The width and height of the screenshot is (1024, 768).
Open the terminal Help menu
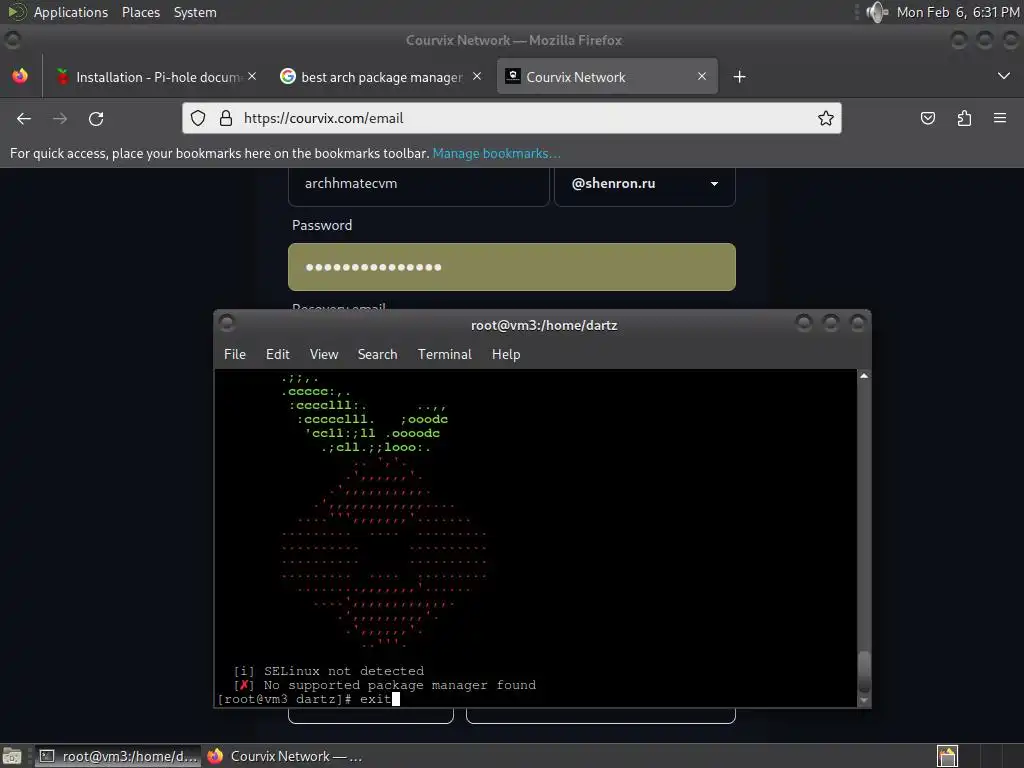point(506,354)
